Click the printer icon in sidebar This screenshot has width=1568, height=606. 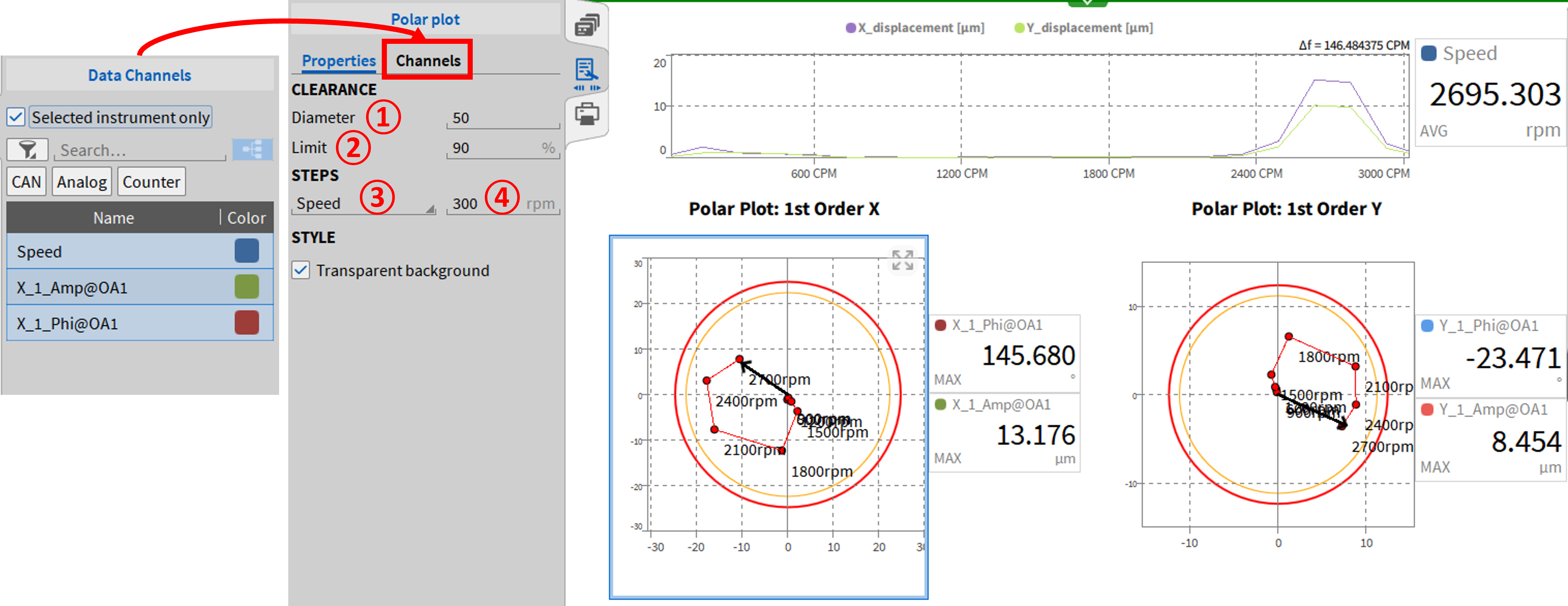pos(587,114)
